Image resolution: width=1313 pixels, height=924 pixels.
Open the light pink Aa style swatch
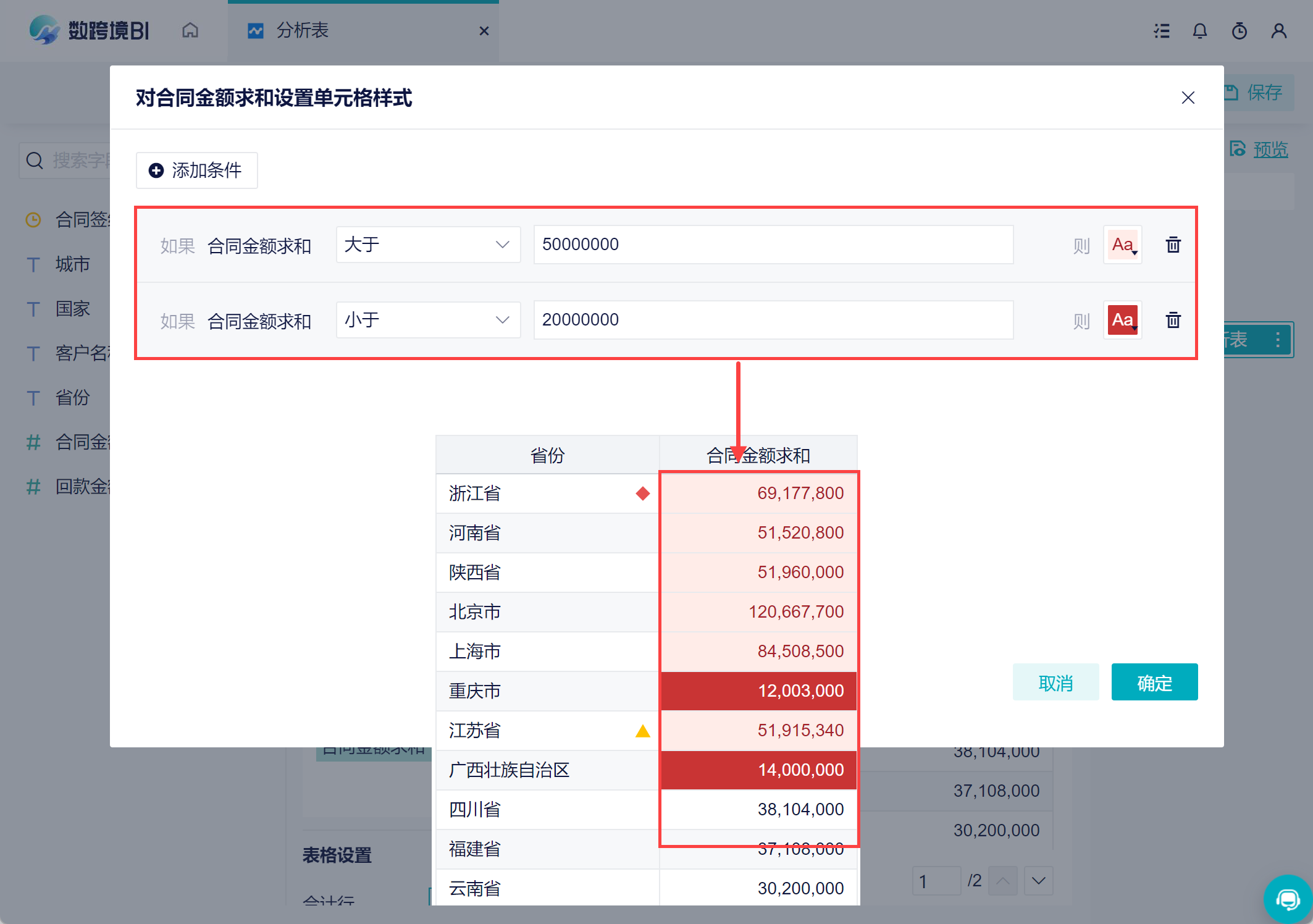(x=1123, y=245)
